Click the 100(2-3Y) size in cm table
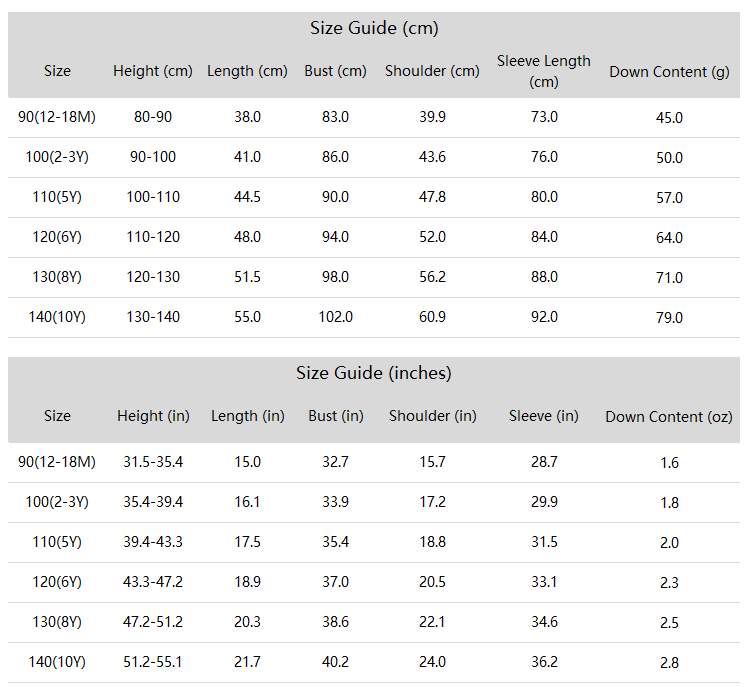Screen dimensions: 754x687 tap(57, 157)
